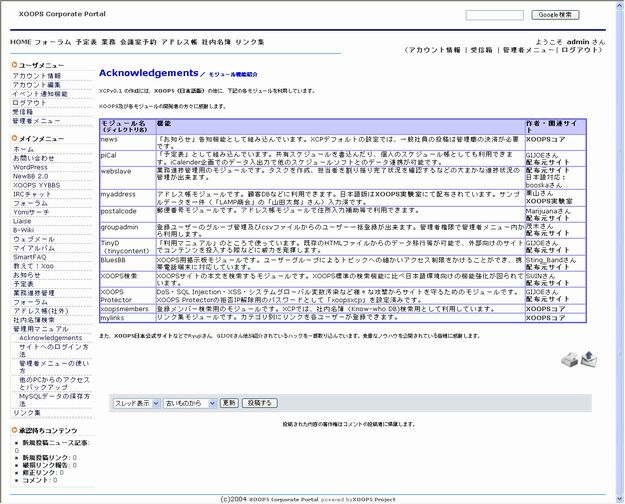Open XOOPS YYBBS in the main menu
Screen dimensions: 625x504
coord(37,185)
